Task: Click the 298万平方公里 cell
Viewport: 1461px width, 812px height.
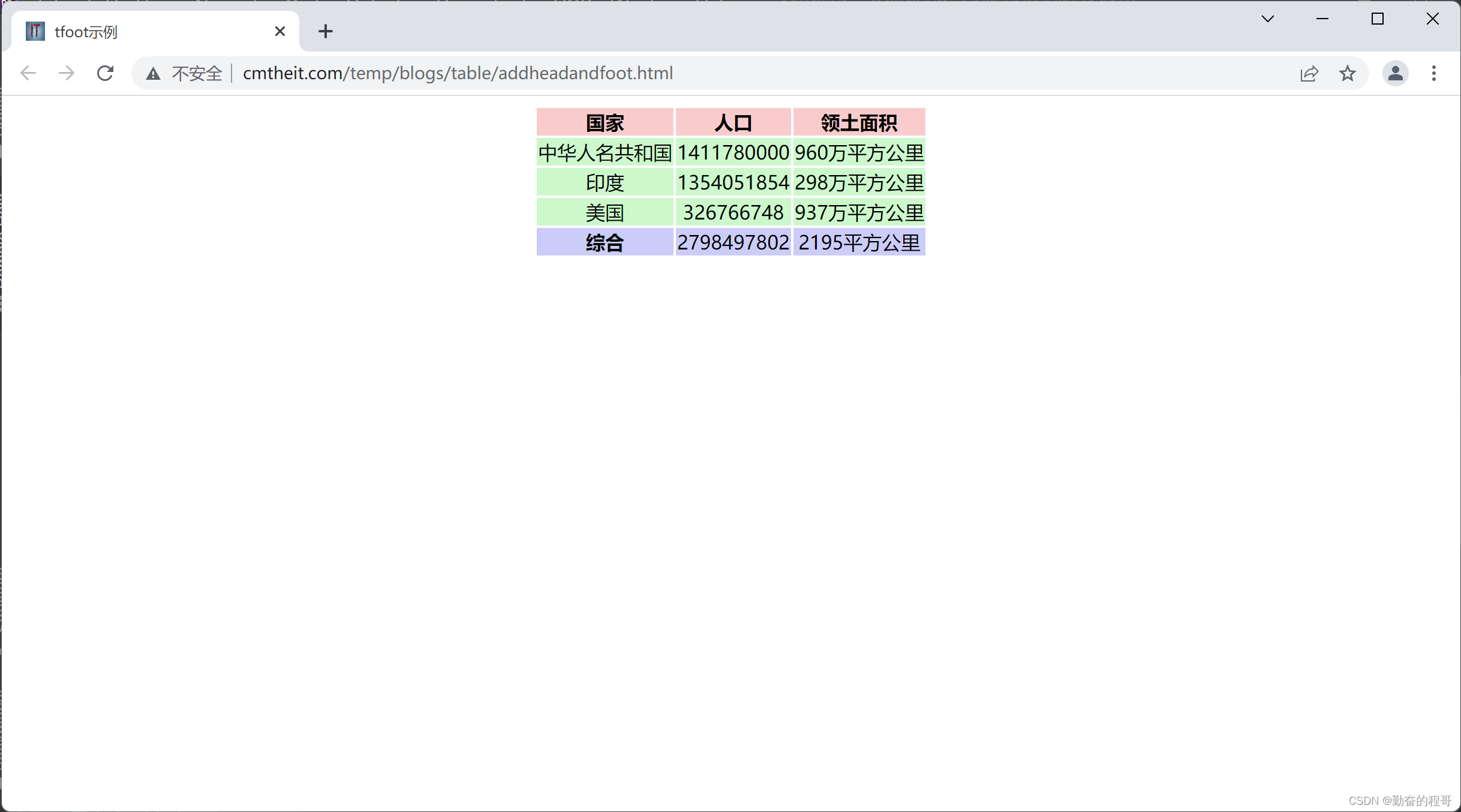Action: click(x=859, y=182)
